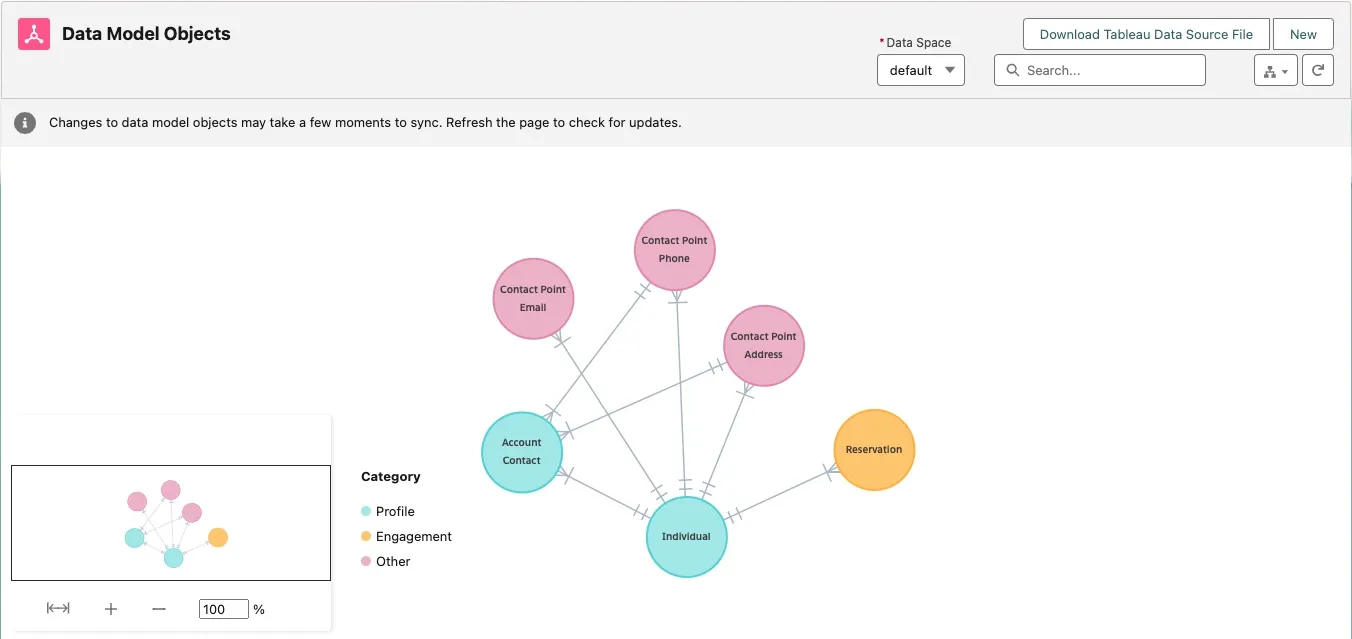Select the Individual node
This screenshot has height=639, width=1352.
click(x=686, y=537)
